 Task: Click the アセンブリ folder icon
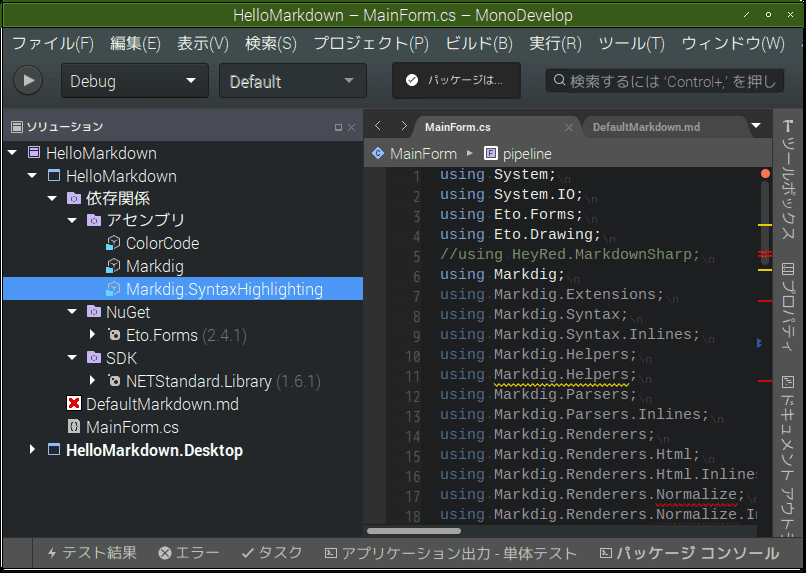tap(94, 220)
